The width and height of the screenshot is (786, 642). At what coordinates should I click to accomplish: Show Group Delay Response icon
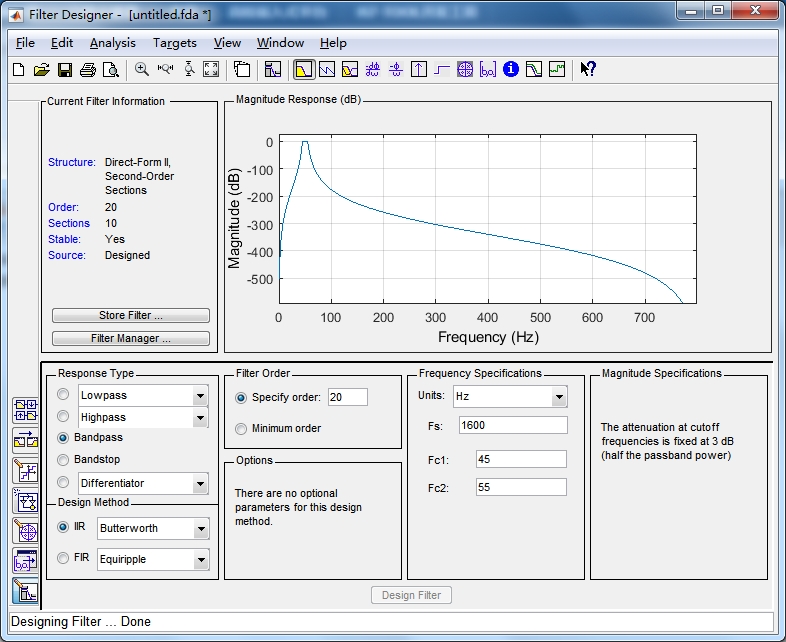(x=372, y=70)
